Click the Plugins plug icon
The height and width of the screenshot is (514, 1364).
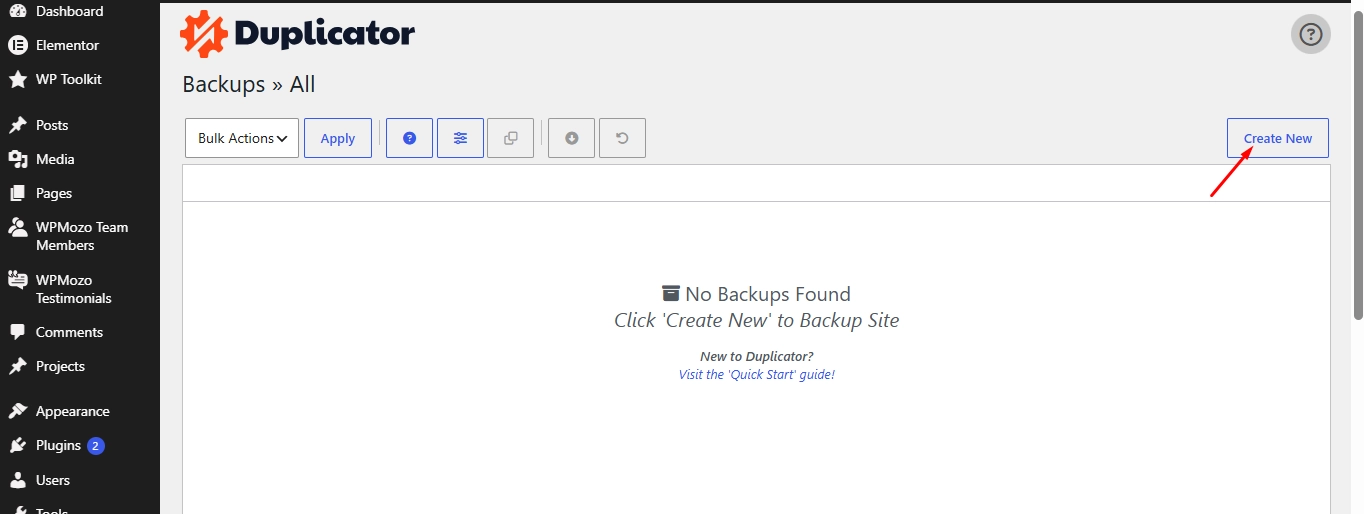[18, 445]
